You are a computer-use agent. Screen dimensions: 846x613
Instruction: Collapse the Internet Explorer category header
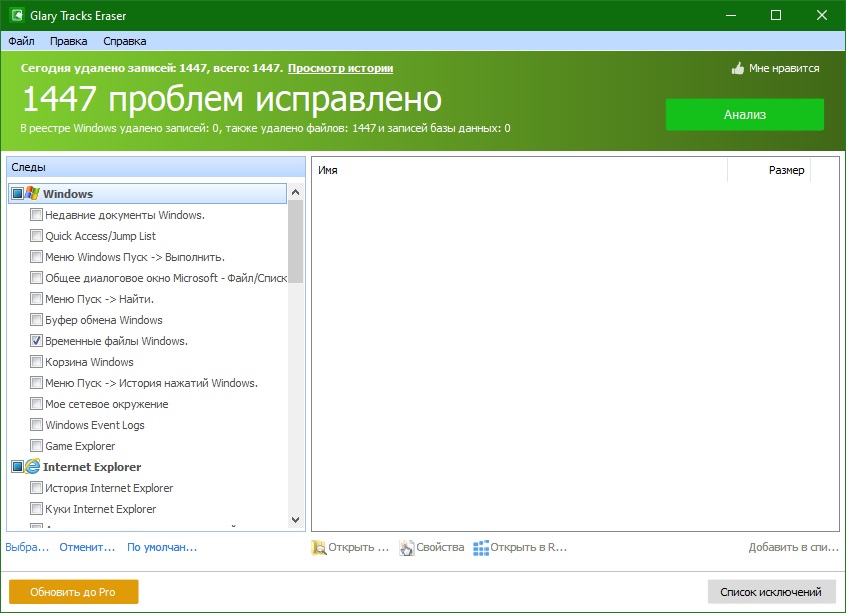15,467
